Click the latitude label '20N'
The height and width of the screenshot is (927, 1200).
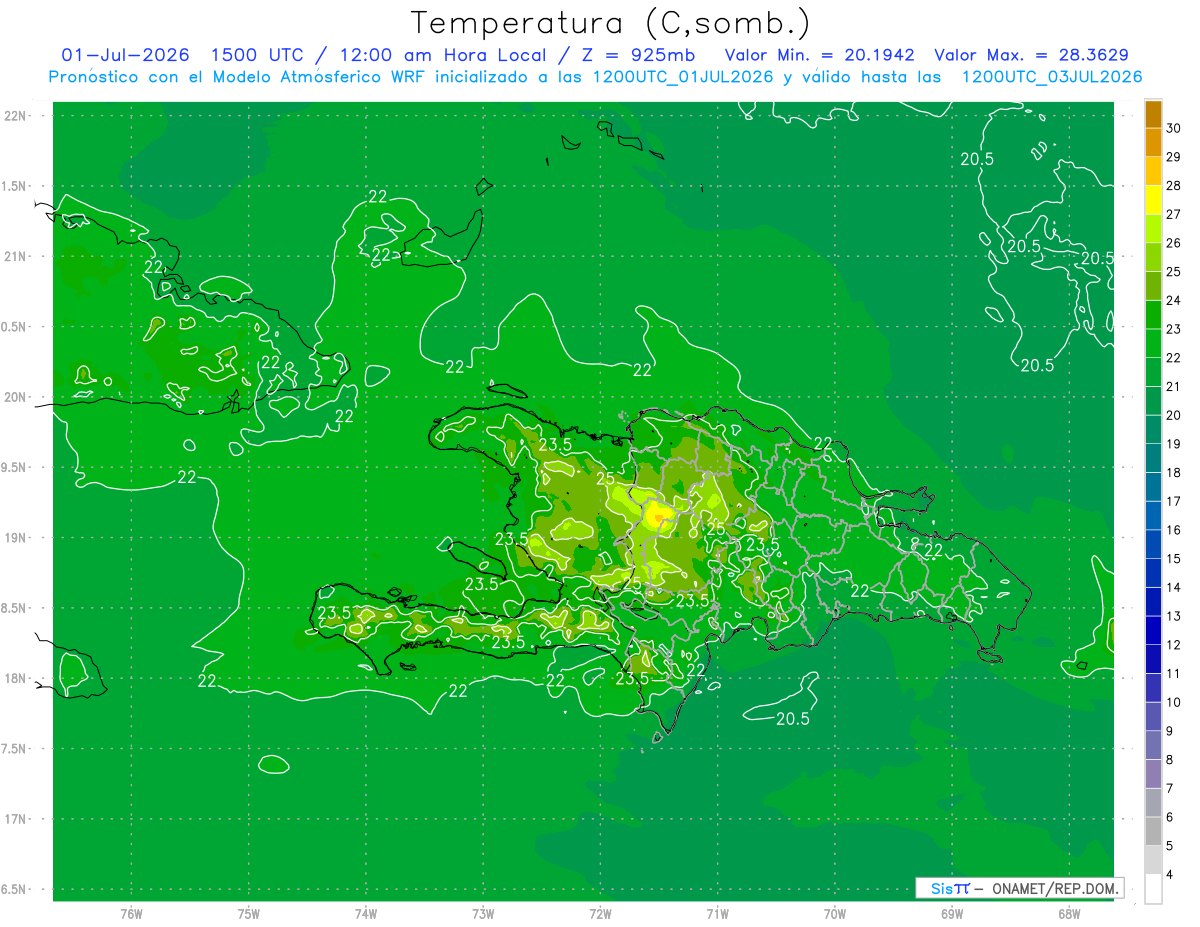(15, 398)
